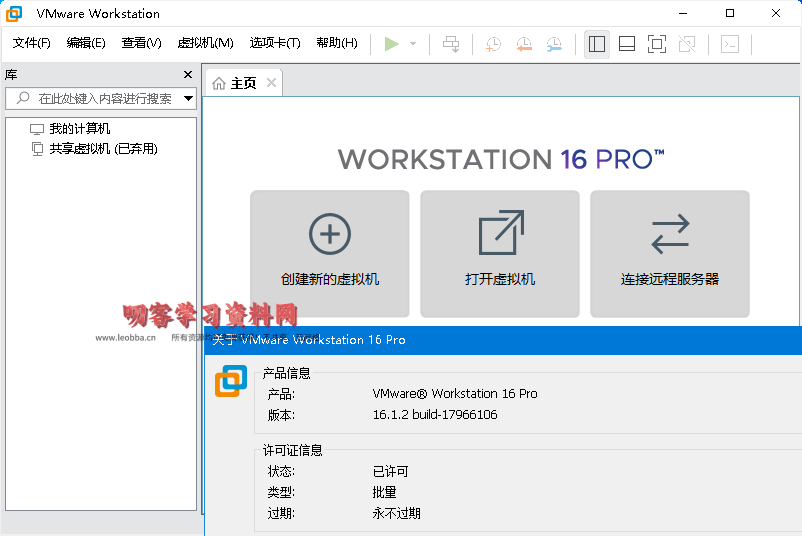Revert to snapshot toolbar icon
Image resolution: width=802 pixels, height=536 pixels.
(524, 44)
